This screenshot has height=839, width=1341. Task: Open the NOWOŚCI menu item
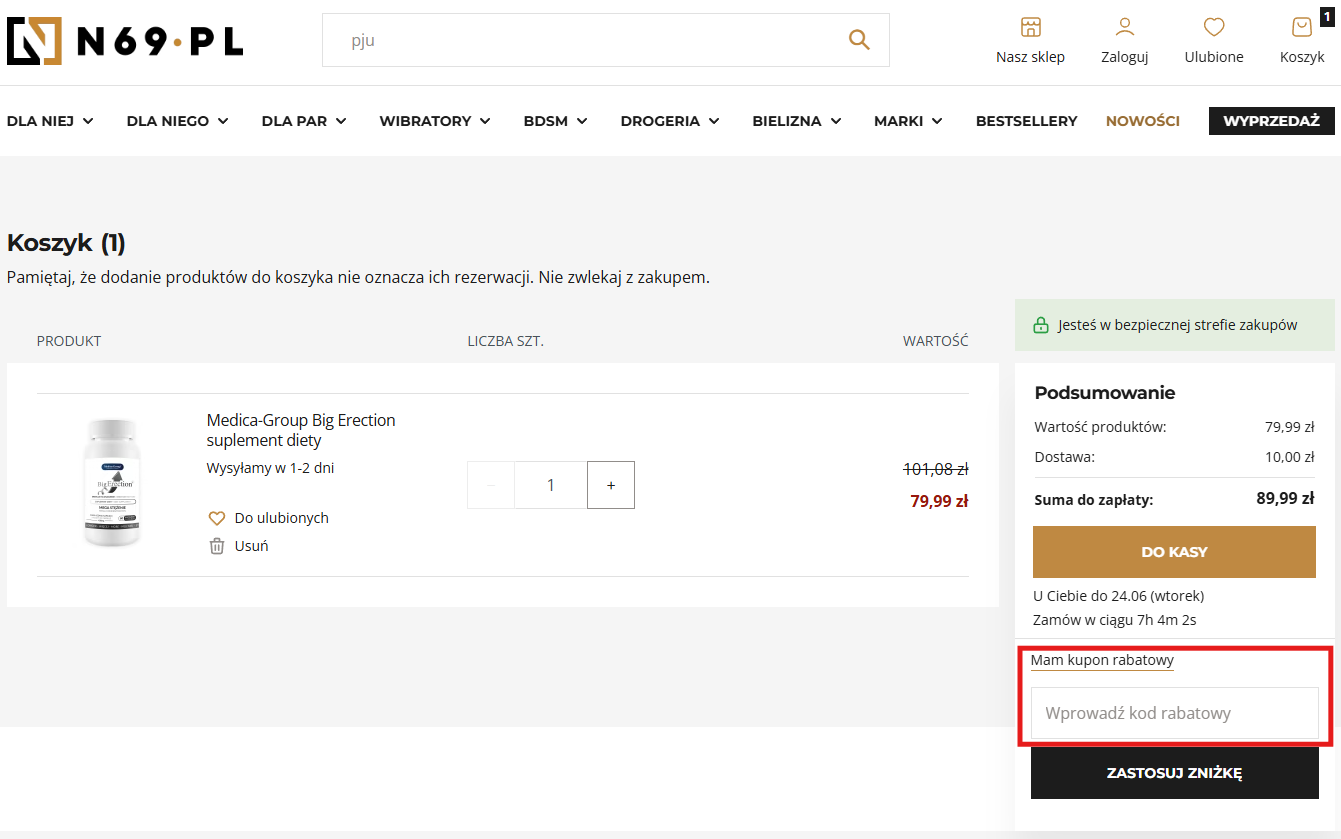pyautogui.click(x=1142, y=121)
